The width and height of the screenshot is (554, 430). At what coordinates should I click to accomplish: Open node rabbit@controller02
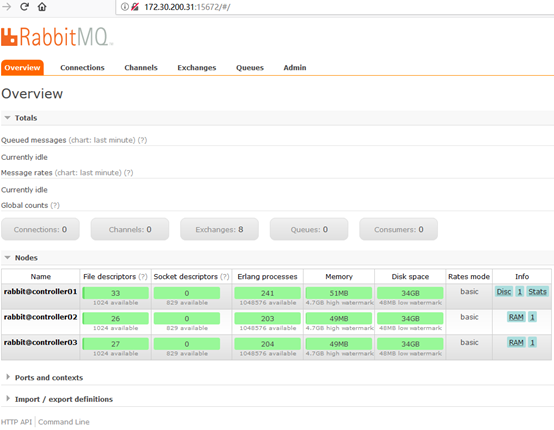pyautogui.click(x=40, y=317)
